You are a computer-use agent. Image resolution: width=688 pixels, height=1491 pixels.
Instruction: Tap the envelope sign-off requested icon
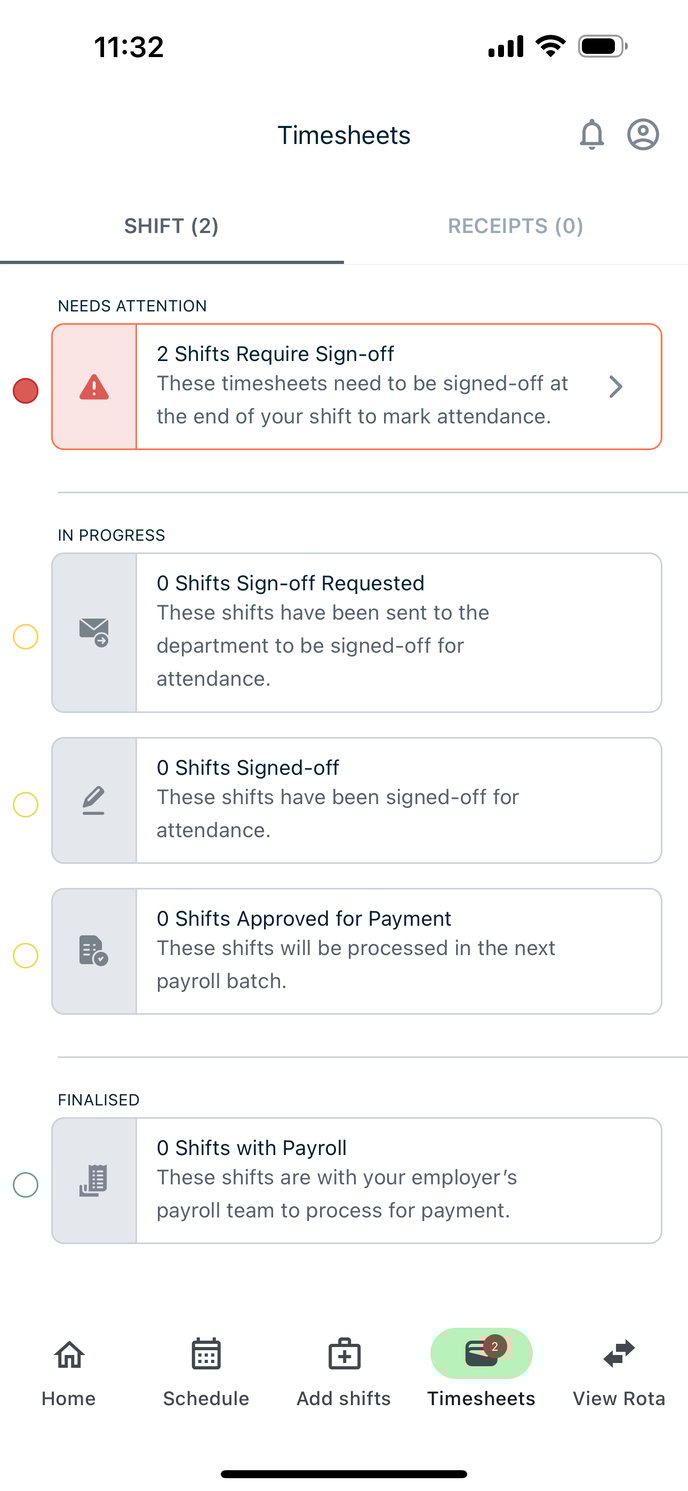[94, 632]
